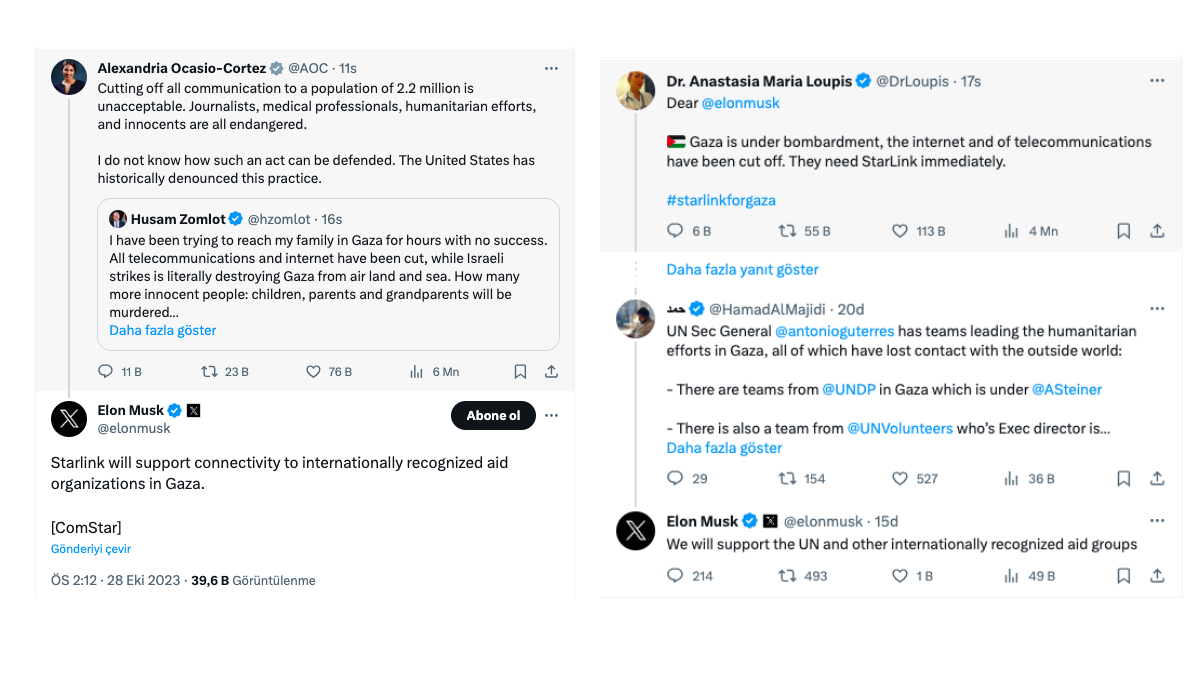
Task: Retweet the AOC post with 23 B
Action: pos(210,371)
